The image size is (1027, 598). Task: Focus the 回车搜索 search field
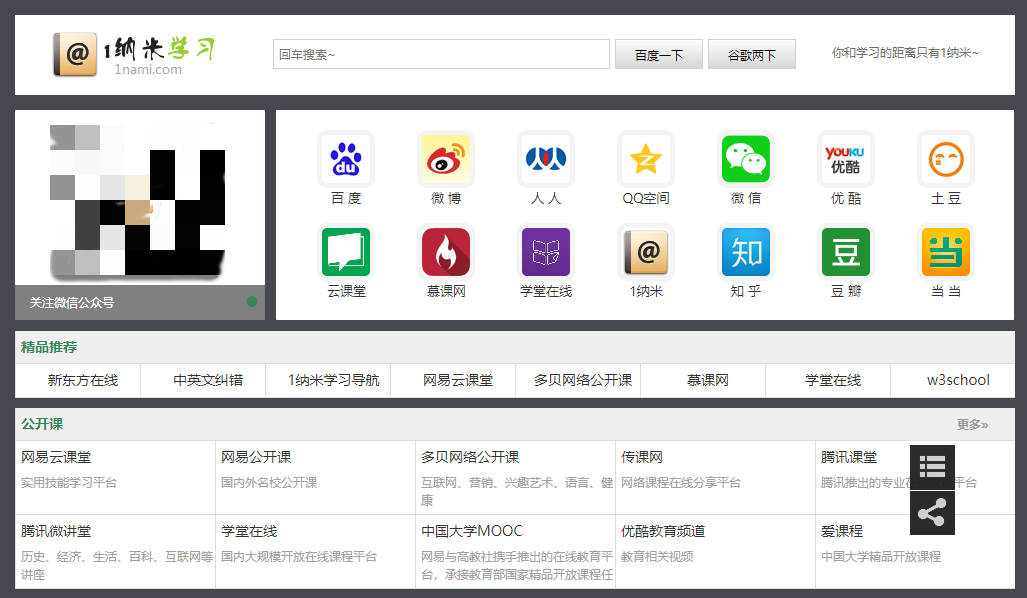[441, 54]
